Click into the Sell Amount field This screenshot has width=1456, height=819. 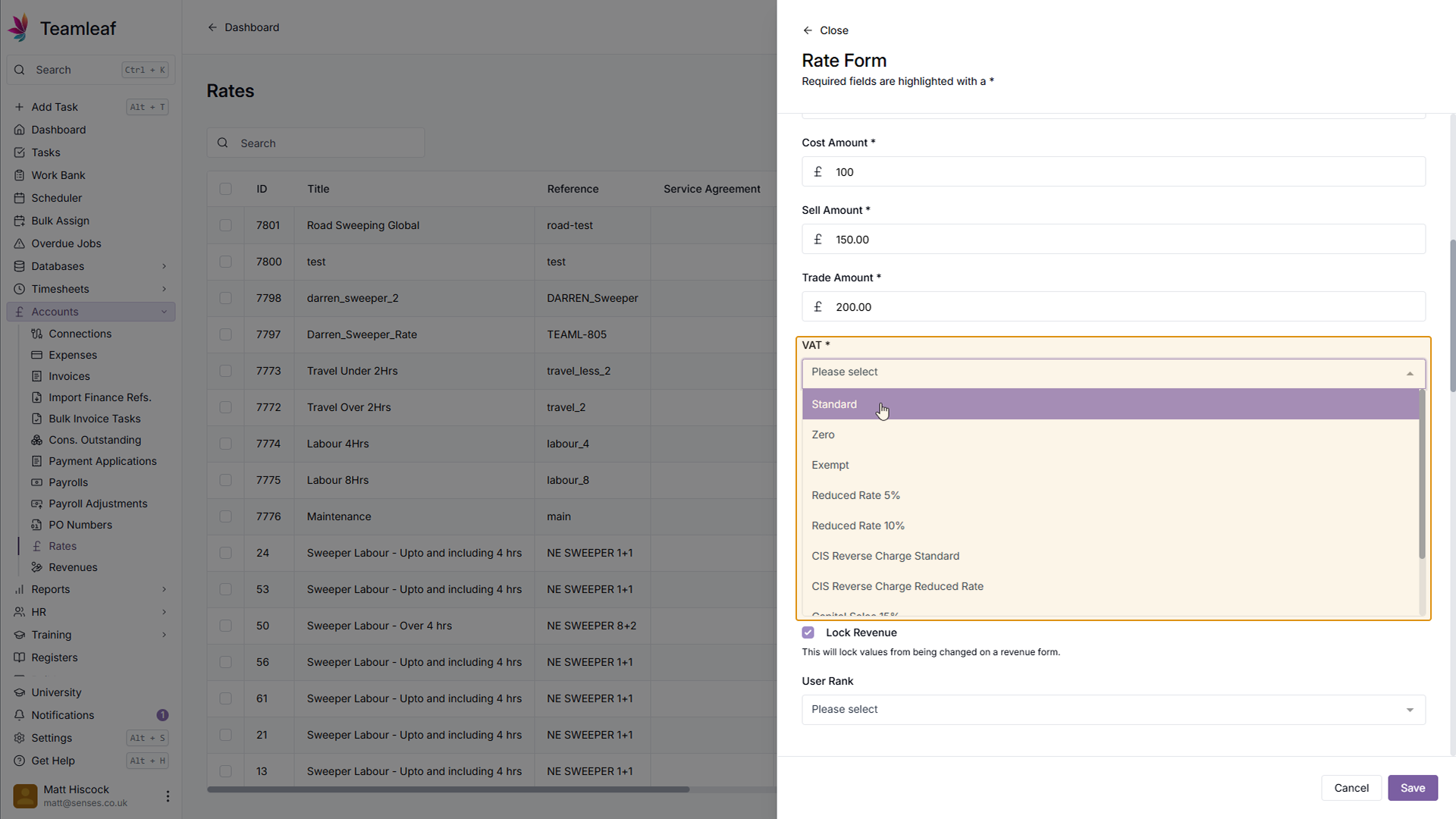1122,240
